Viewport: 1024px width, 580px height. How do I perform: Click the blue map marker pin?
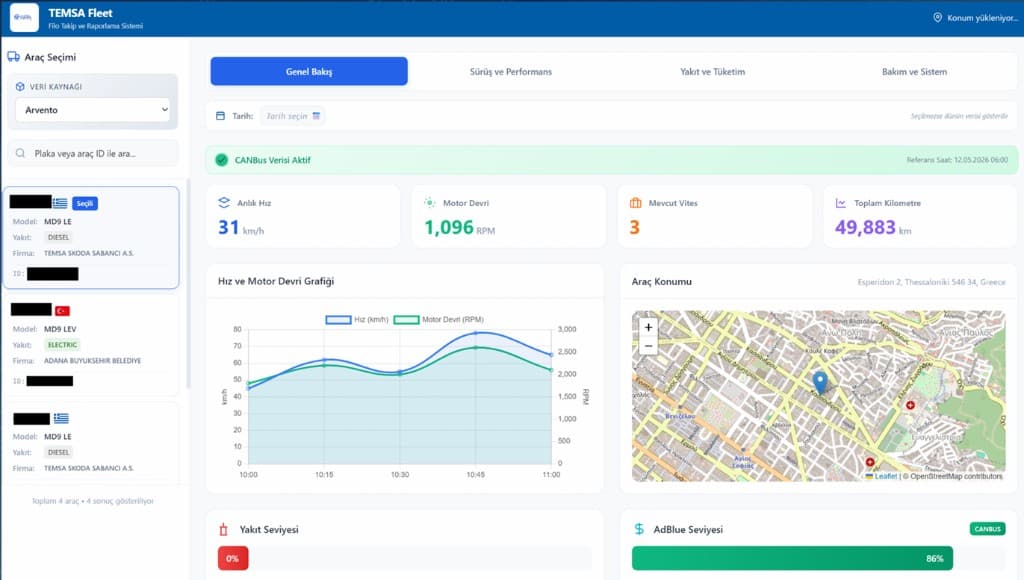[x=820, y=381]
